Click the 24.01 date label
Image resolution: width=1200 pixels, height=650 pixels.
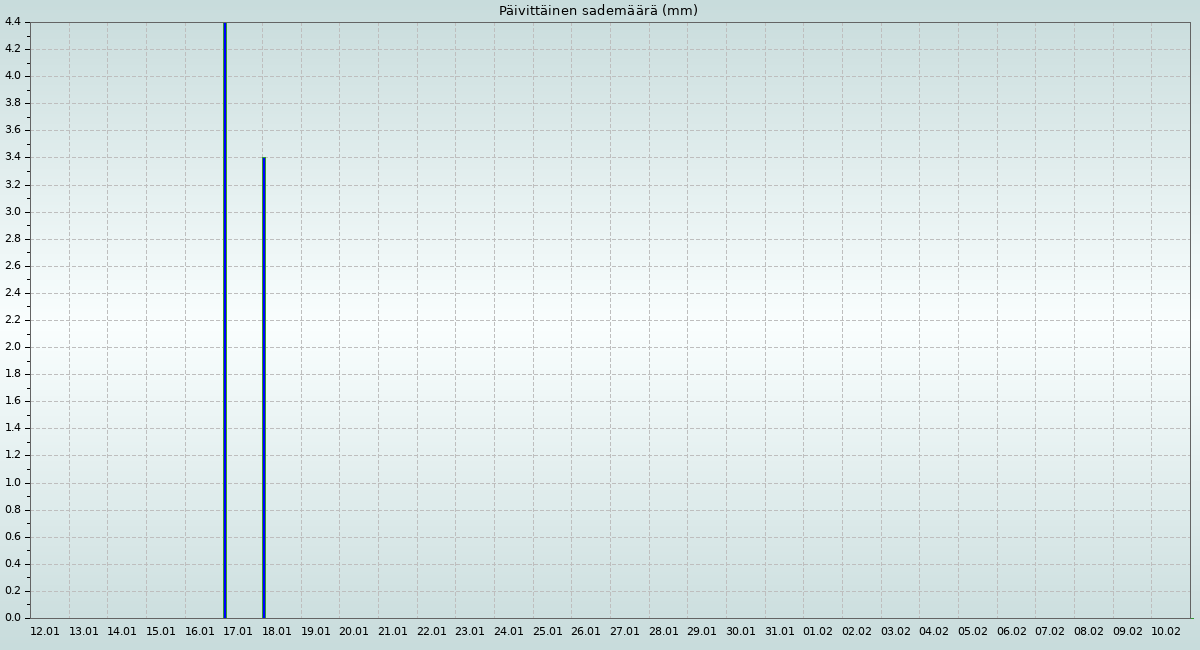click(x=509, y=632)
